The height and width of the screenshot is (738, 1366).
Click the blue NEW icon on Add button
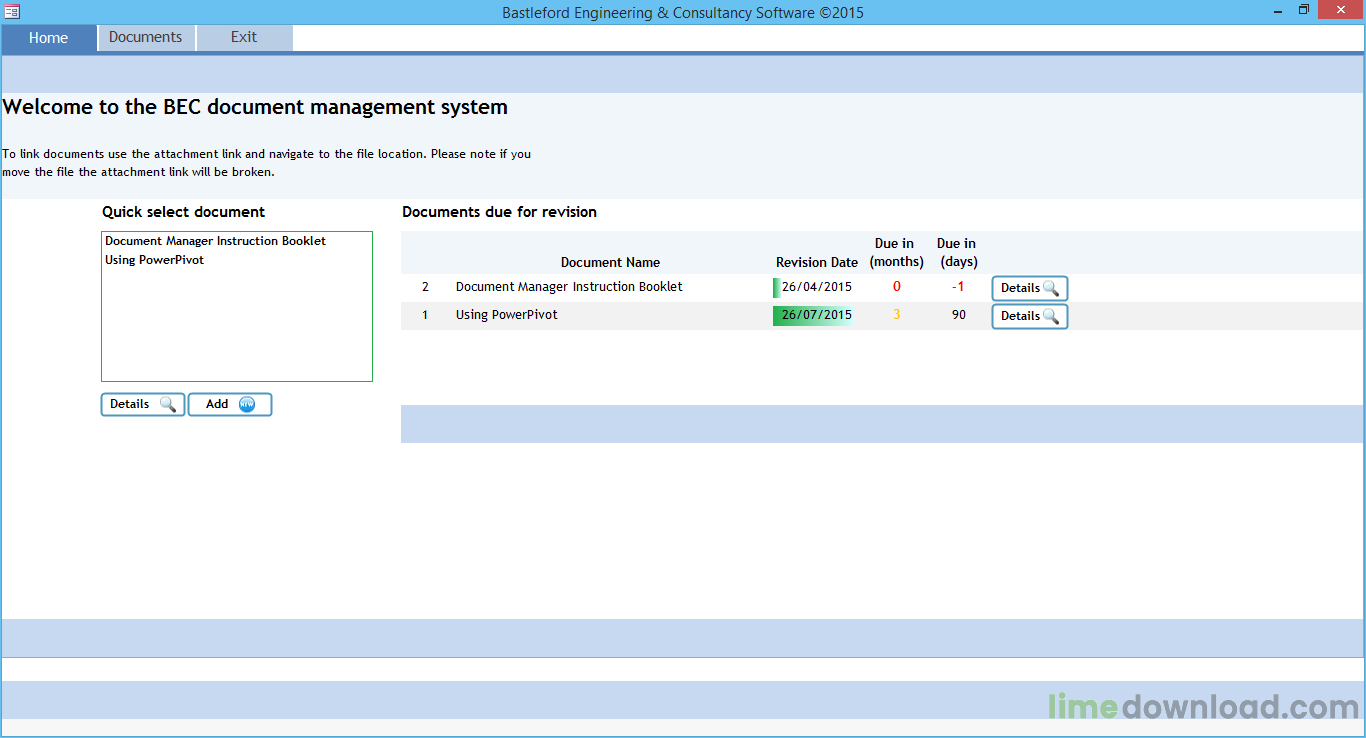coord(247,404)
